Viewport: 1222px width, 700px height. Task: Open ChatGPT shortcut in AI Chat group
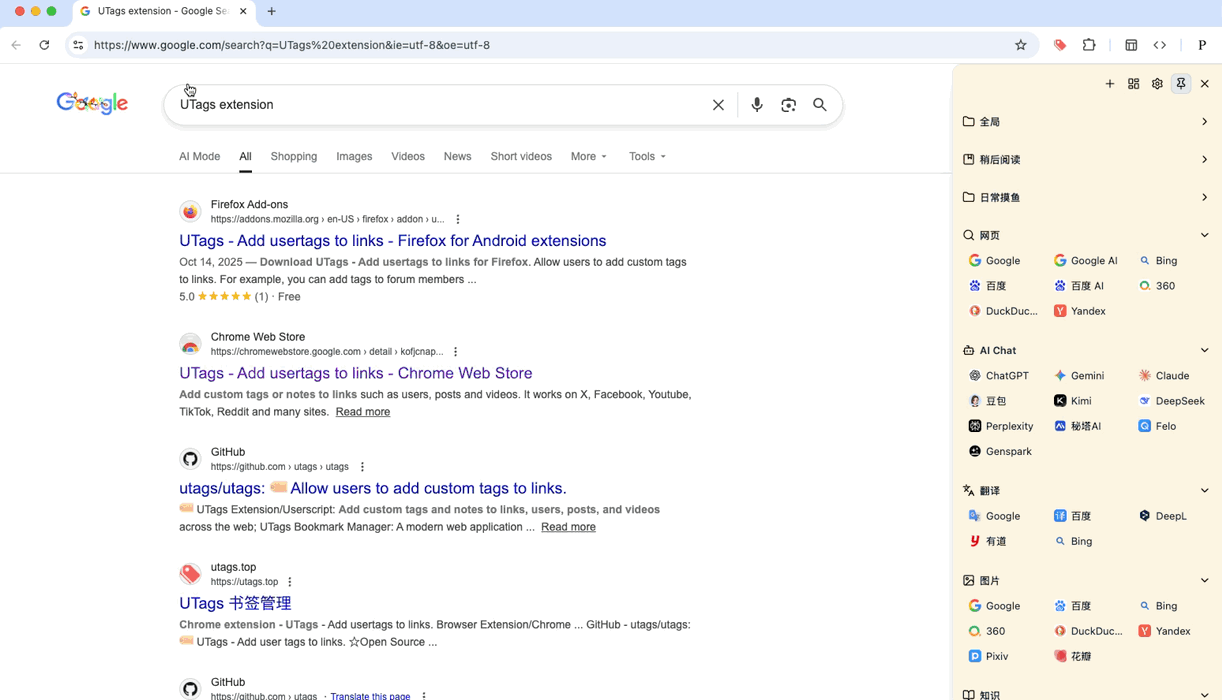click(x=999, y=376)
